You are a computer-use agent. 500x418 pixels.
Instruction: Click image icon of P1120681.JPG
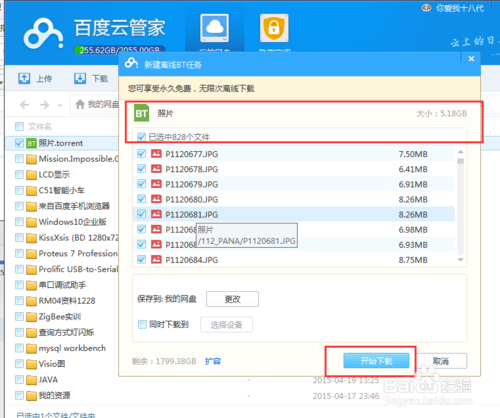(x=156, y=214)
